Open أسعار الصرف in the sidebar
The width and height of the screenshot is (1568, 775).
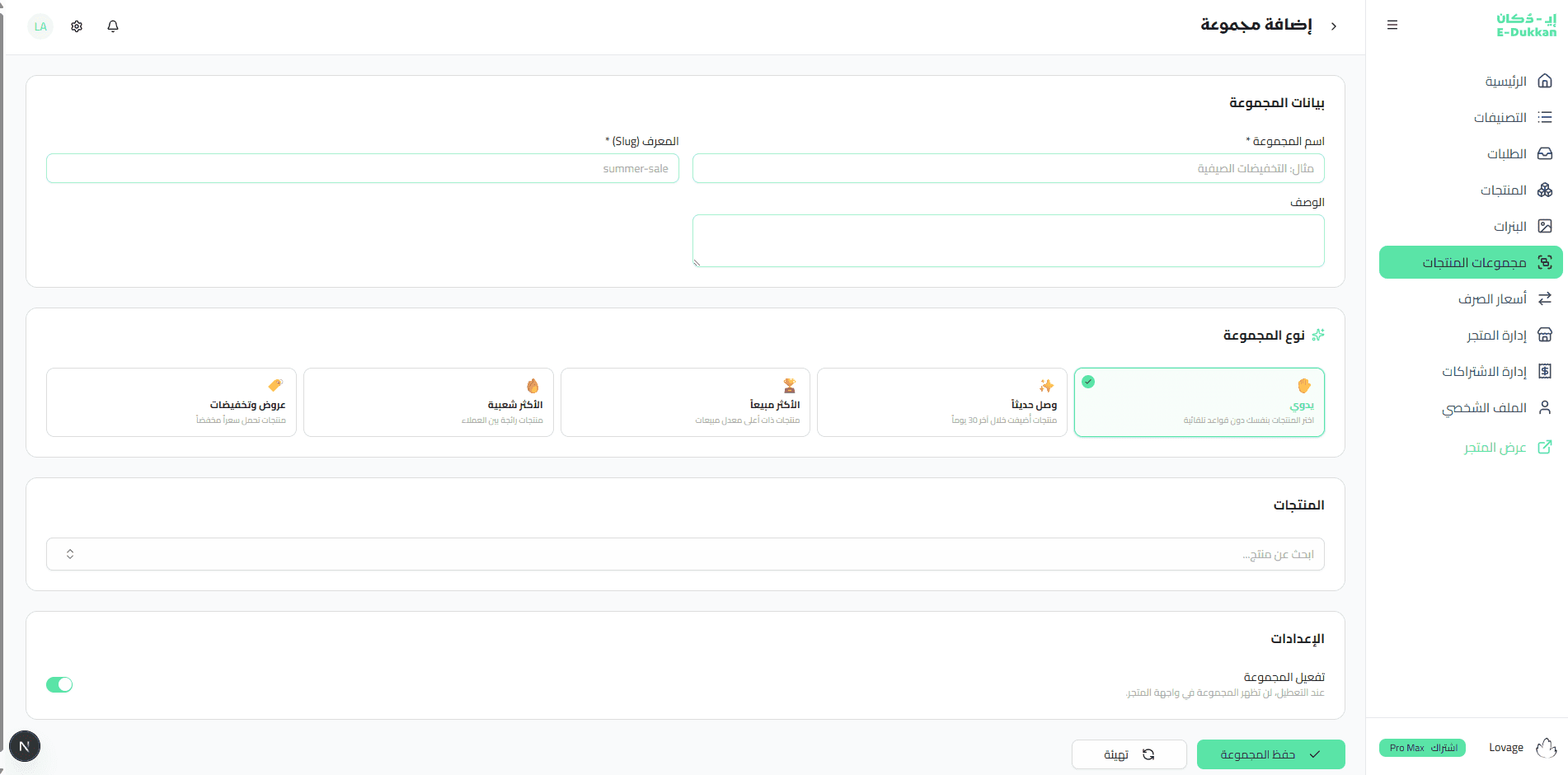coord(1471,298)
